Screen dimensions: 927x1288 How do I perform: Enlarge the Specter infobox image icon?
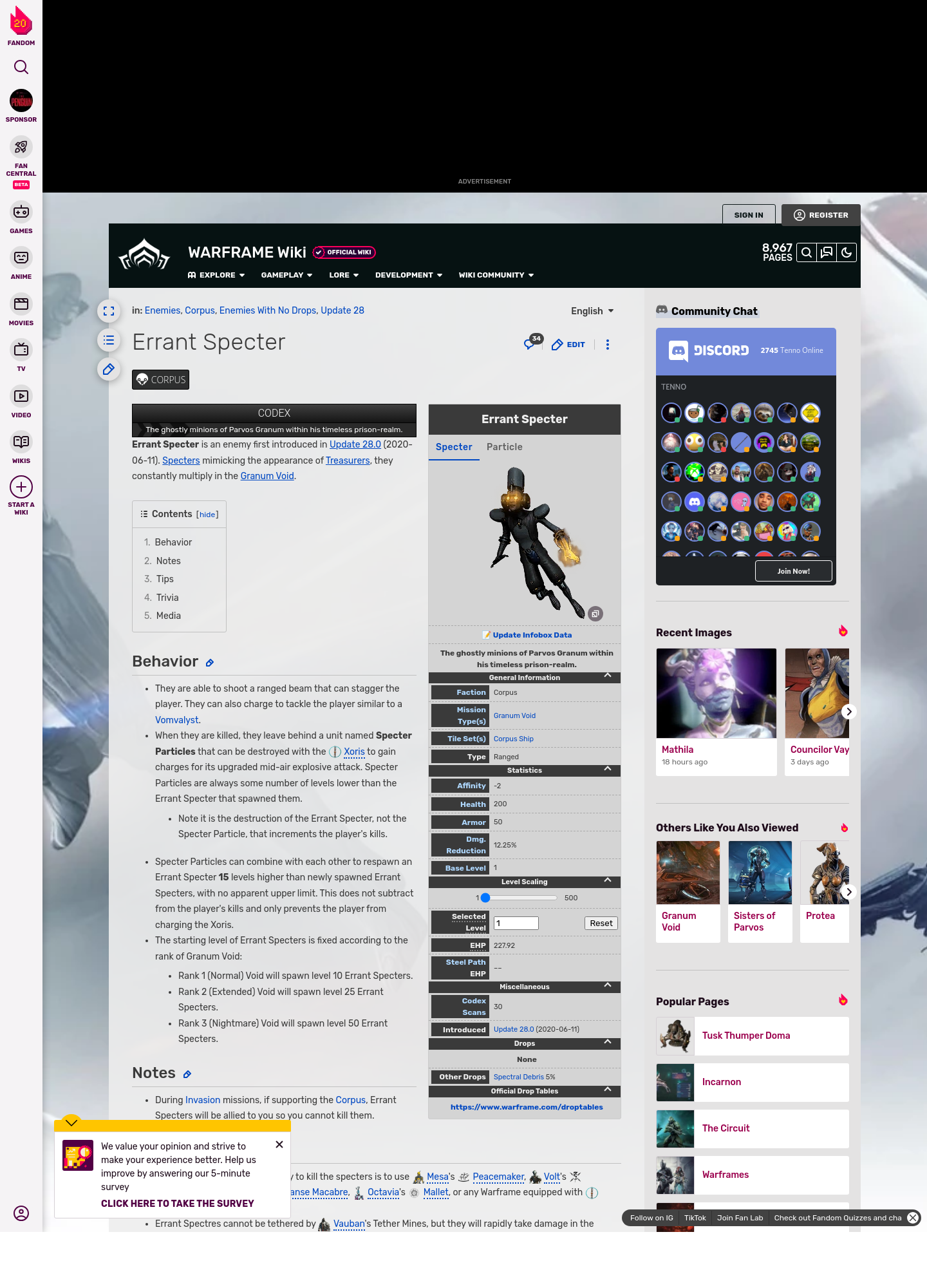click(595, 614)
